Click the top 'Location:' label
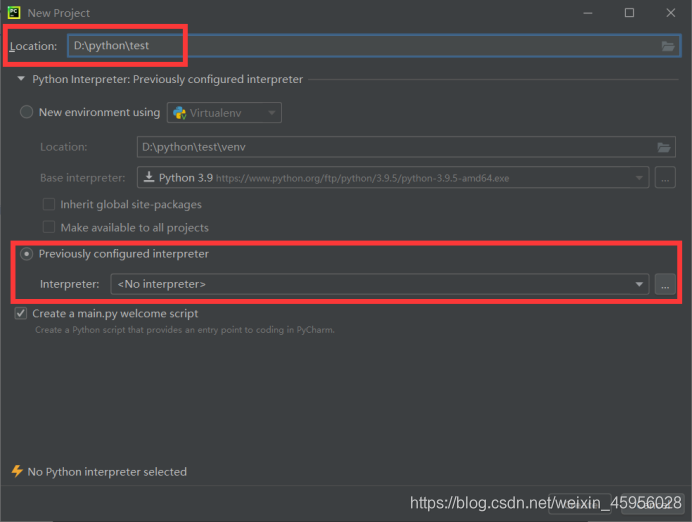Screen dimensions: 692x522 click(x=34, y=46)
